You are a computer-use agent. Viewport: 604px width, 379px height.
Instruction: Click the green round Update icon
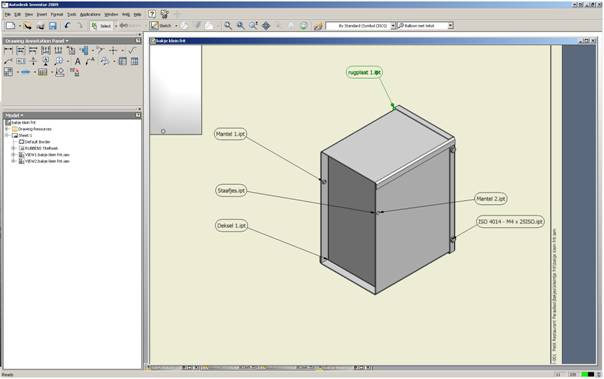click(304, 26)
